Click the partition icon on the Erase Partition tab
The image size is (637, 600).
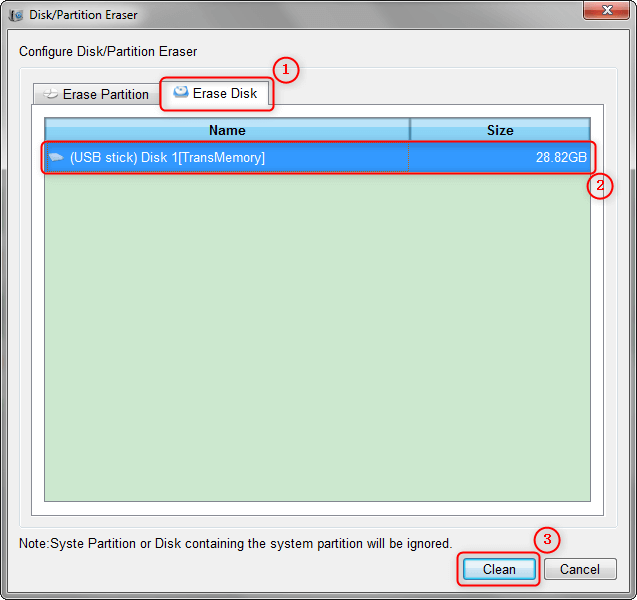(x=51, y=94)
